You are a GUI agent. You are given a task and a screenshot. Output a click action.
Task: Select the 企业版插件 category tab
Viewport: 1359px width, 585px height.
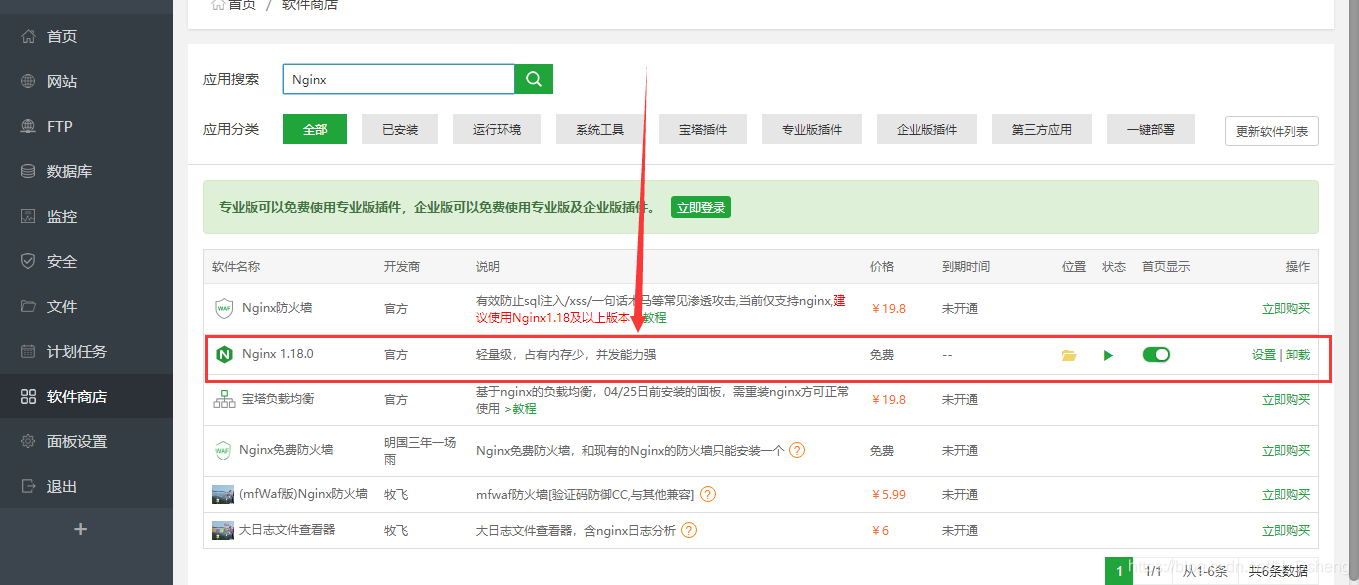click(927, 130)
